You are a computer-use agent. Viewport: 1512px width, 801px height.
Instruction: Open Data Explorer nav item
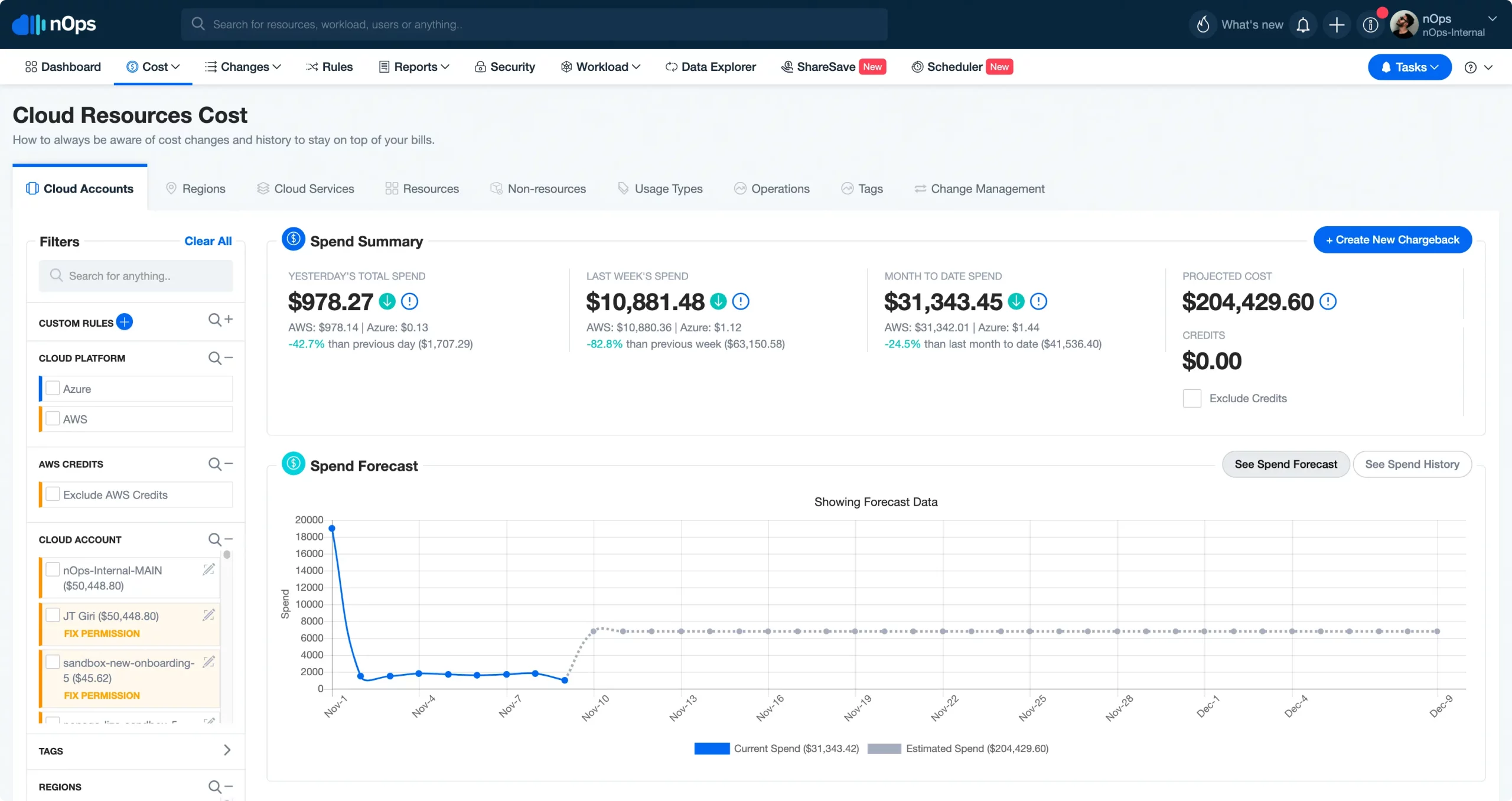coord(711,67)
